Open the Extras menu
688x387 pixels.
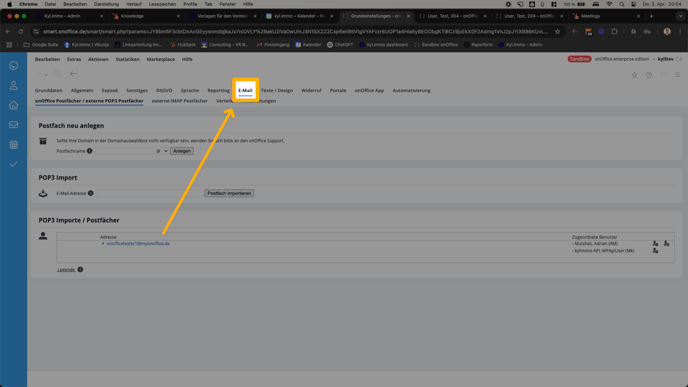(74, 59)
